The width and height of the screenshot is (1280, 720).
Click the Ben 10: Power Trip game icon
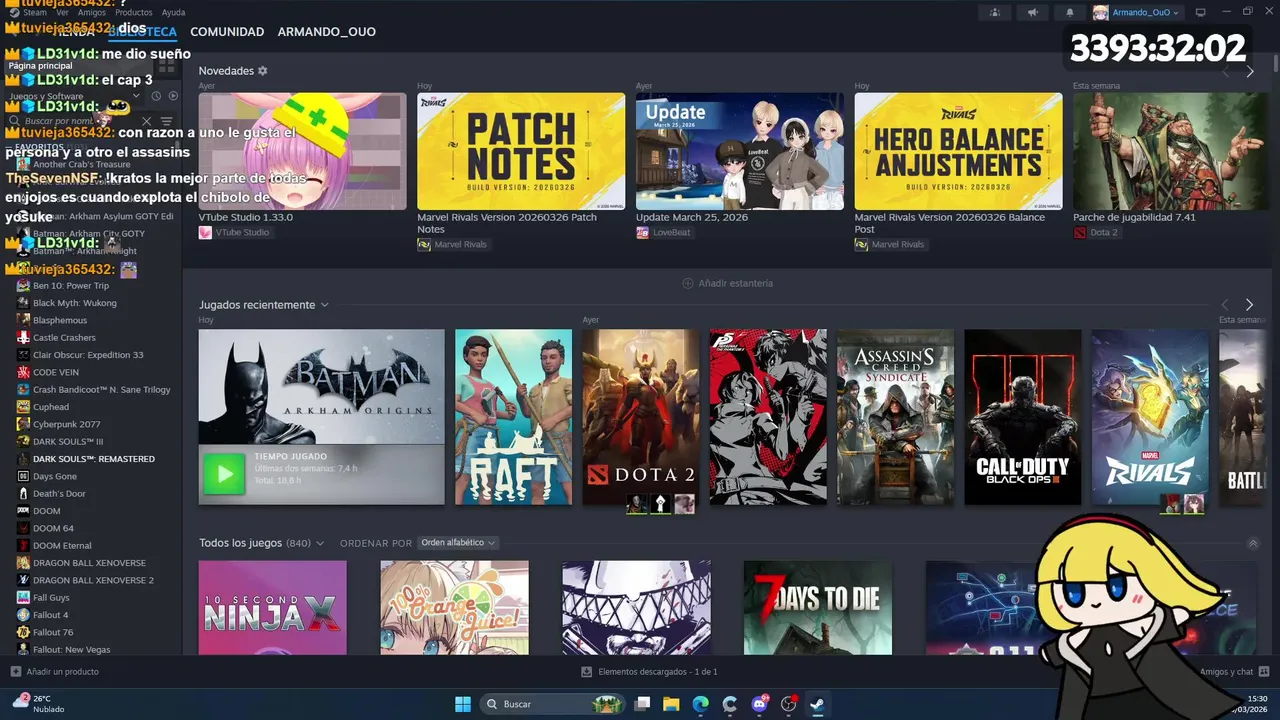pyautogui.click(x=23, y=286)
